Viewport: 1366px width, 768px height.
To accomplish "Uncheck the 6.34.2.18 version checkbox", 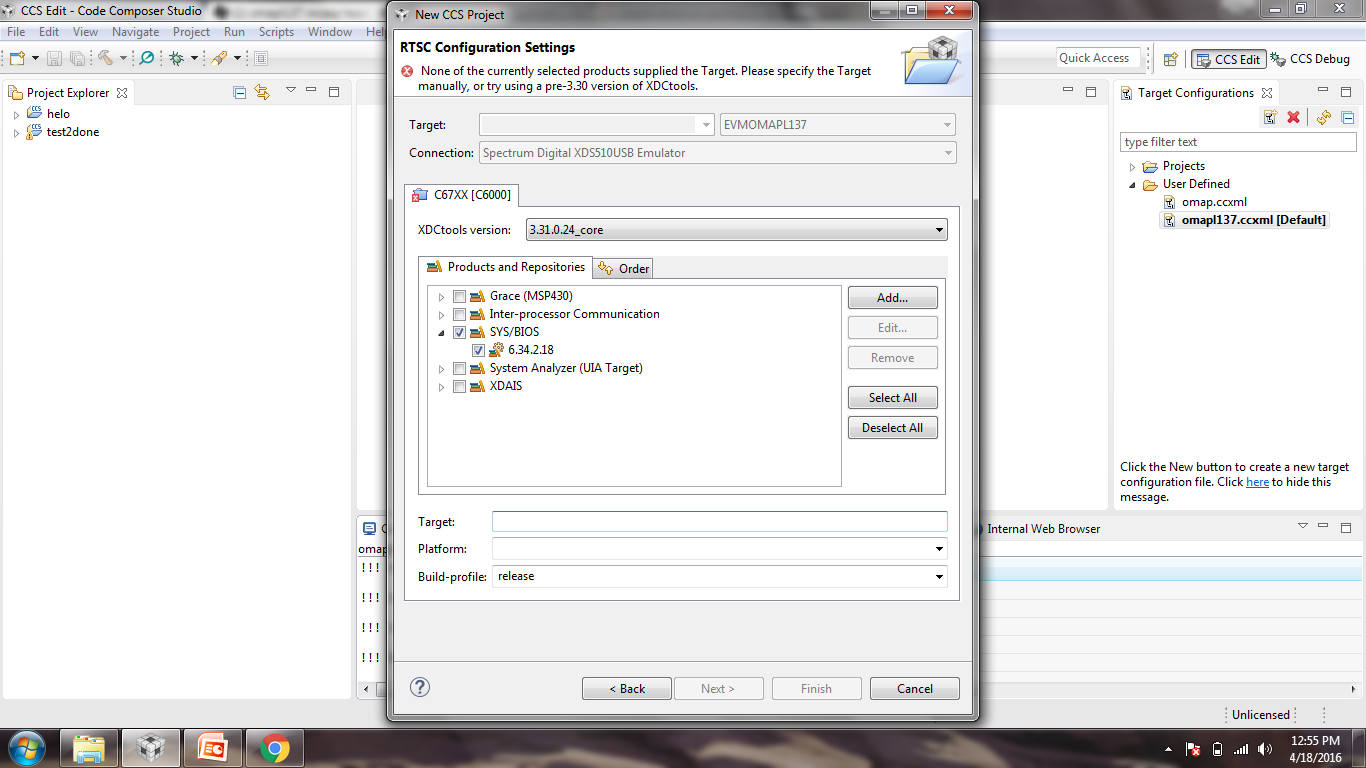I will 478,350.
